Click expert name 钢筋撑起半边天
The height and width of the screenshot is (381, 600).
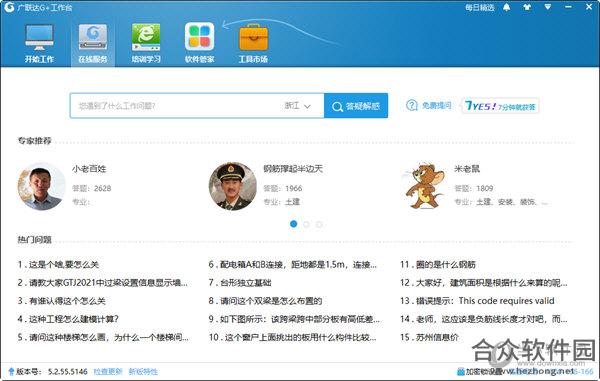click(x=293, y=169)
